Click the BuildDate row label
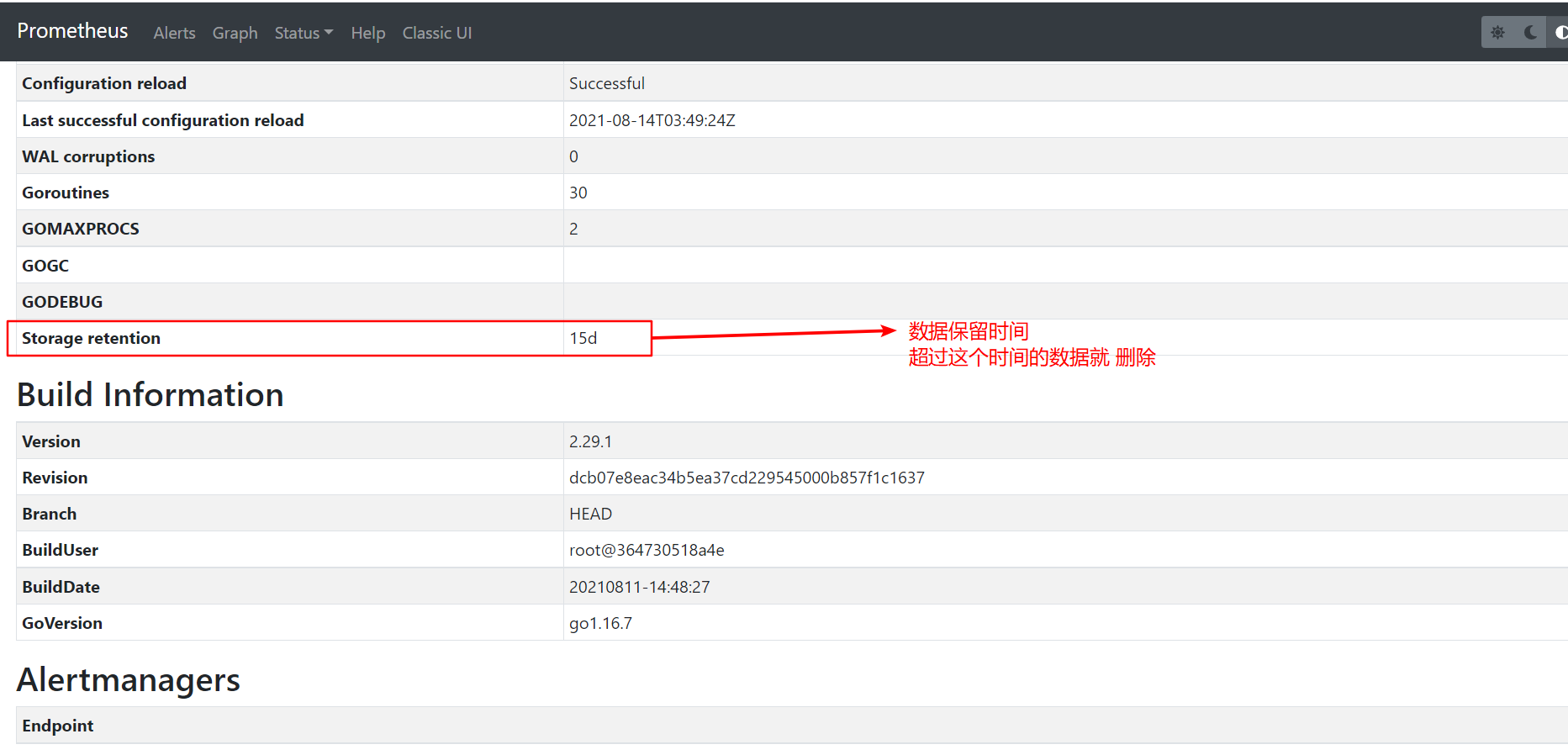The width and height of the screenshot is (1568, 755). 61,587
